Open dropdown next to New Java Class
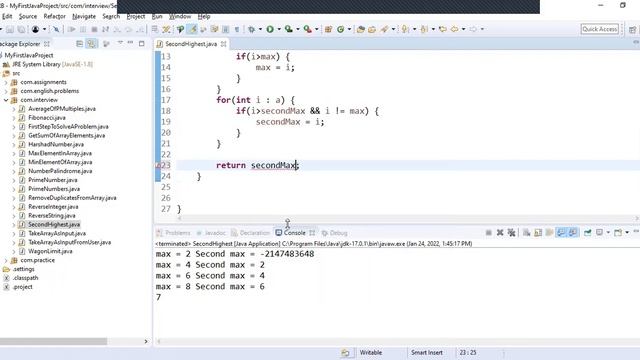This screenshot has width=640, height=360. [349, 29]
